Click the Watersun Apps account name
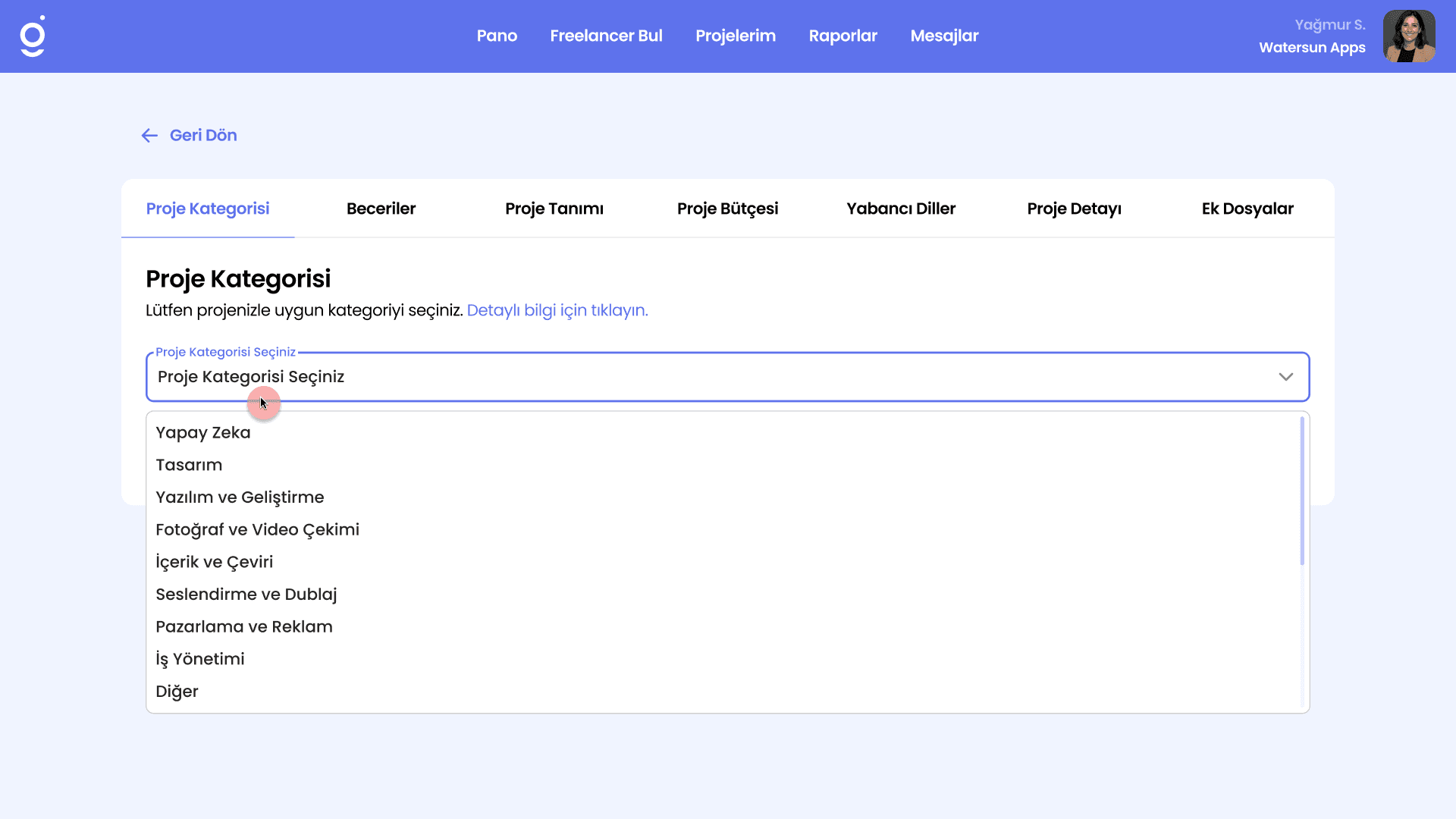This screenshot has width=1456, height=819. click(1311, 48)
